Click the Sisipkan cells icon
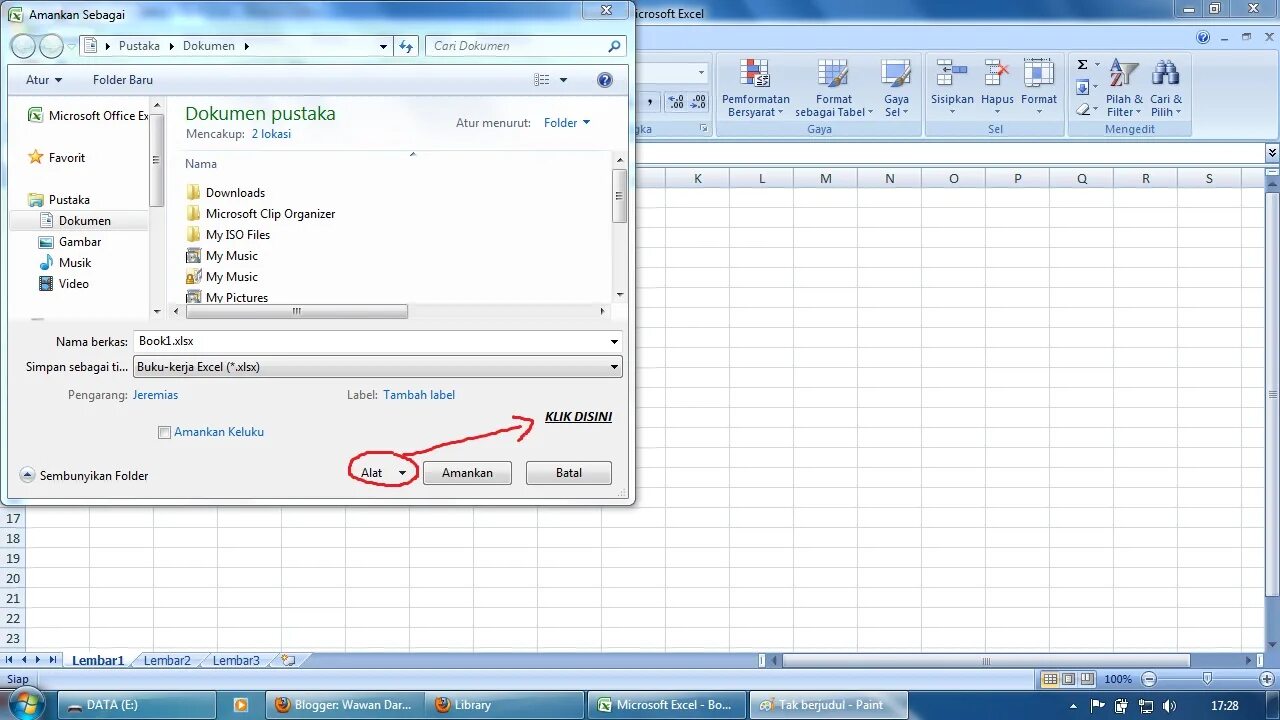 click(x=952, y=74)
